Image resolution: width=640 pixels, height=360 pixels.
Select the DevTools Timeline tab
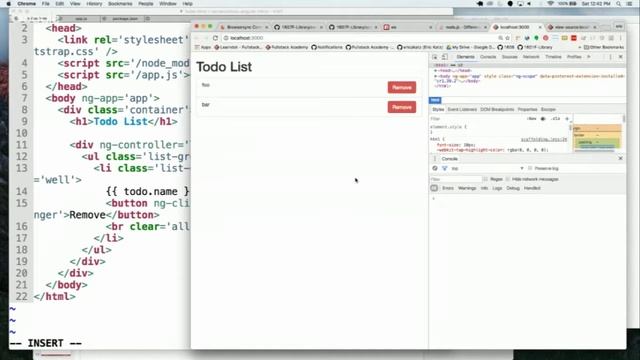553,57
